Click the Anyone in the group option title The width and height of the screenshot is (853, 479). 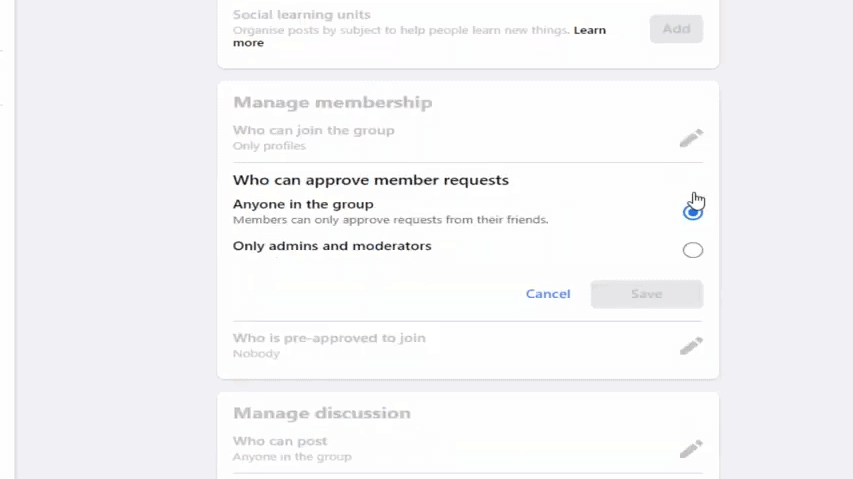click(303, 204)
